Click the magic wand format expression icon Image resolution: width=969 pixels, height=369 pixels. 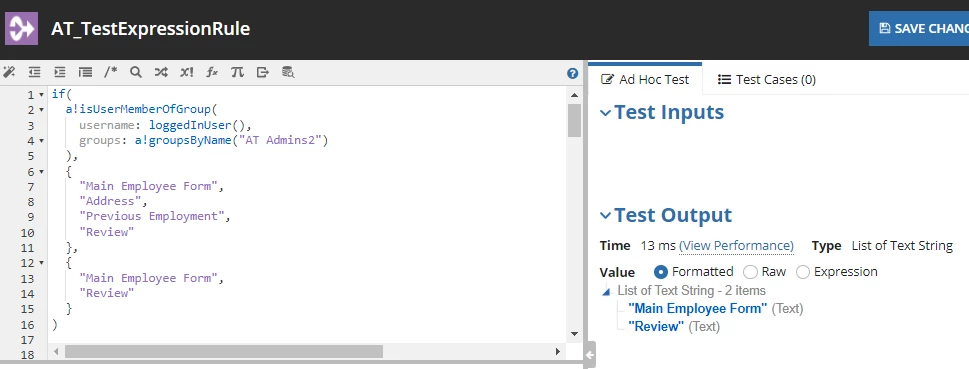9,72
